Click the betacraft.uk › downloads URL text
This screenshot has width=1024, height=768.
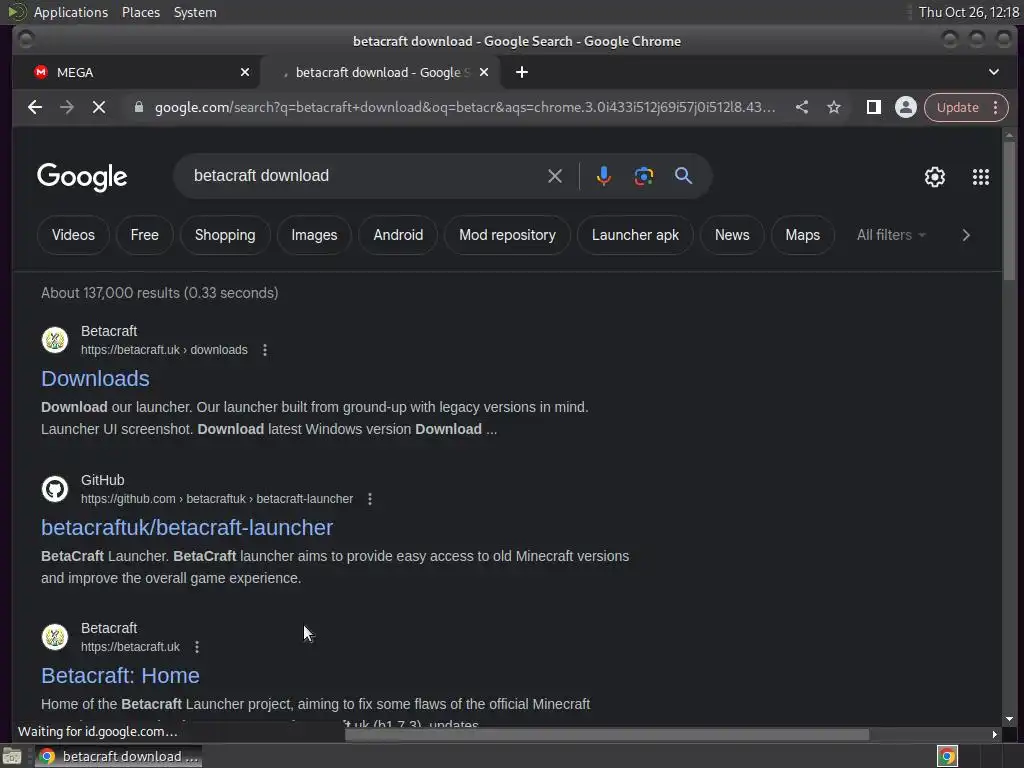(x=164, y=350)
